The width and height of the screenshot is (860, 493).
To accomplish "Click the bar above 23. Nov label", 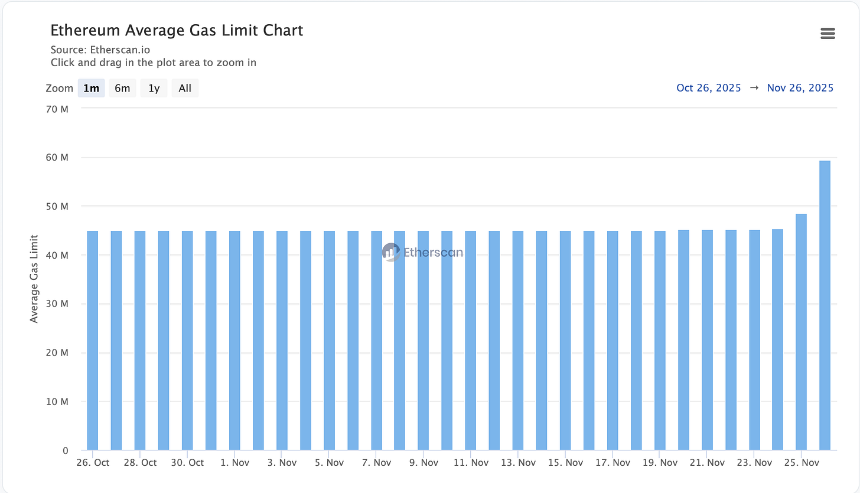I will pyautogui.click(x=754, y=340).
